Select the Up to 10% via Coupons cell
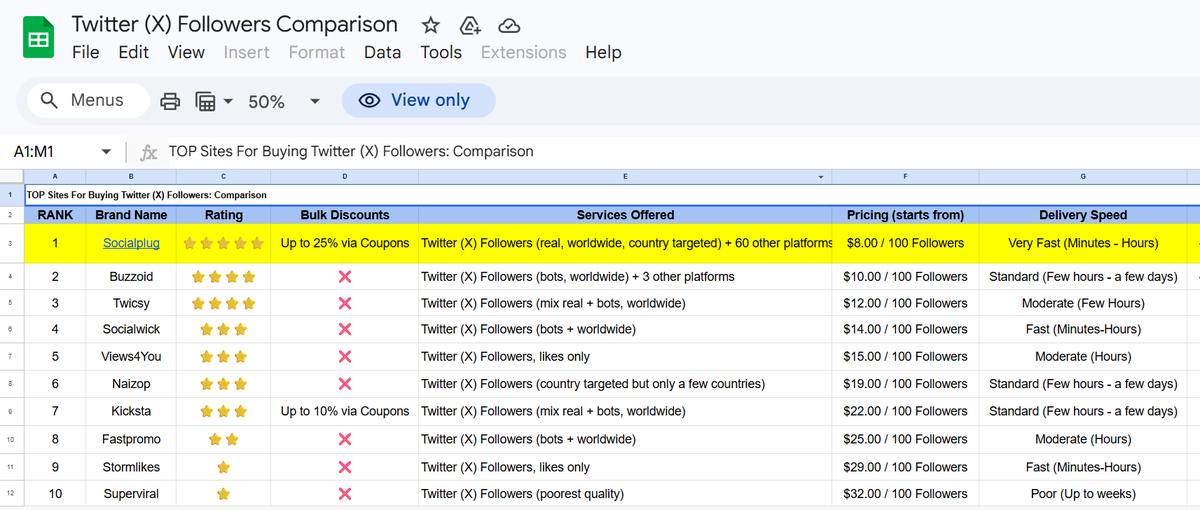1200x510 pixels. point(345,411)
